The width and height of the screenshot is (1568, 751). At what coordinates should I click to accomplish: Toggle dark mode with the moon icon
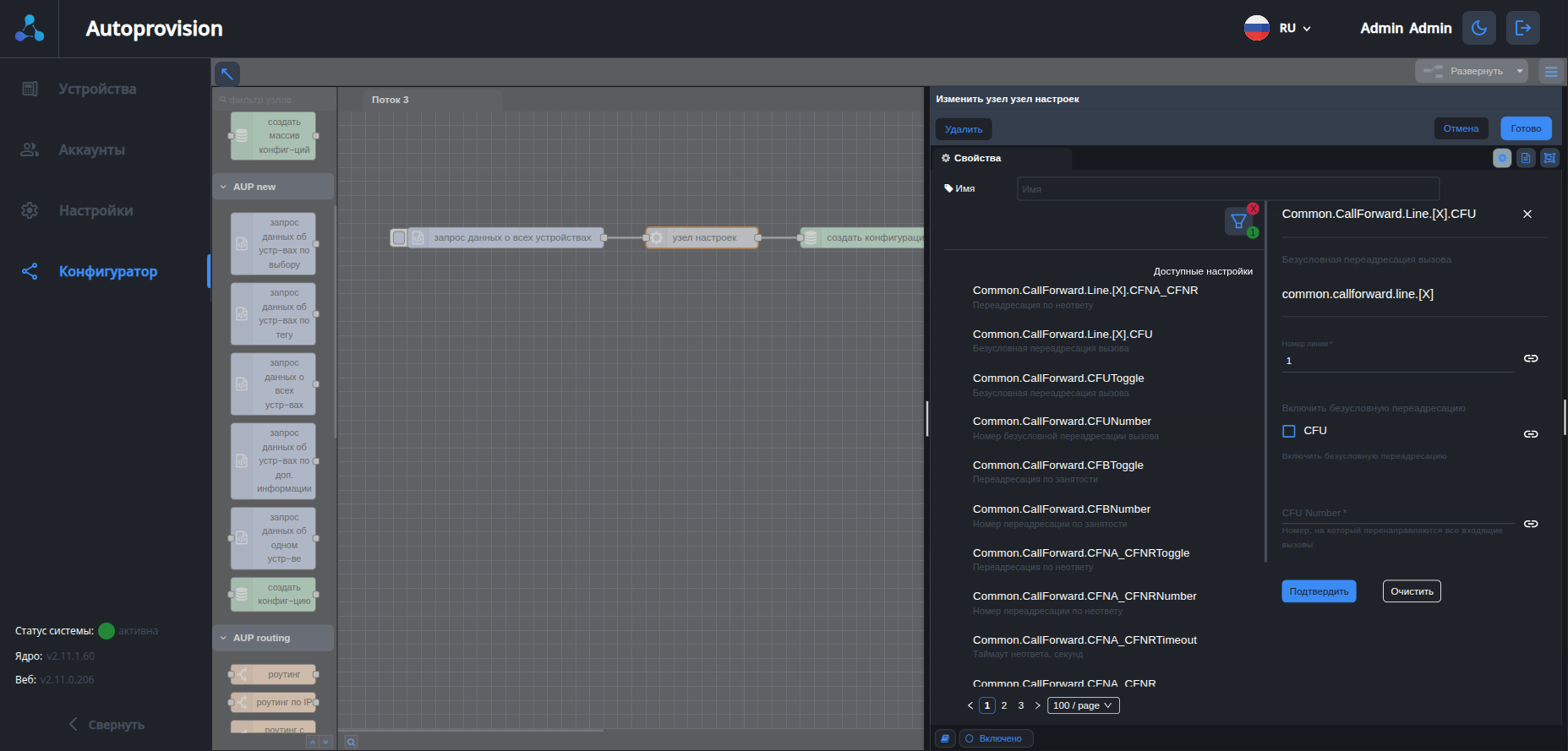point(1478,28)
